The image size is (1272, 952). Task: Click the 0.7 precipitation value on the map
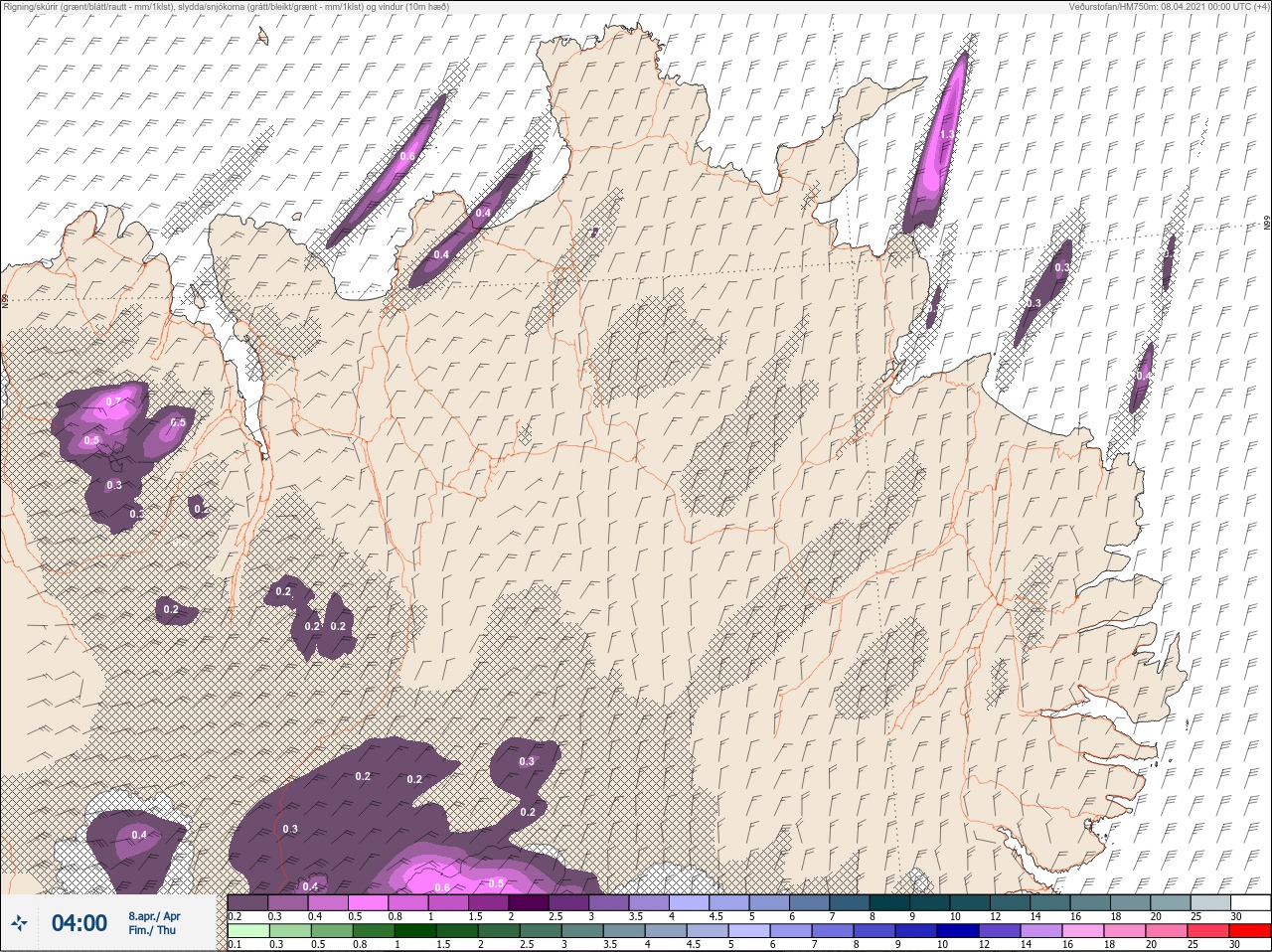click(113, 402)
